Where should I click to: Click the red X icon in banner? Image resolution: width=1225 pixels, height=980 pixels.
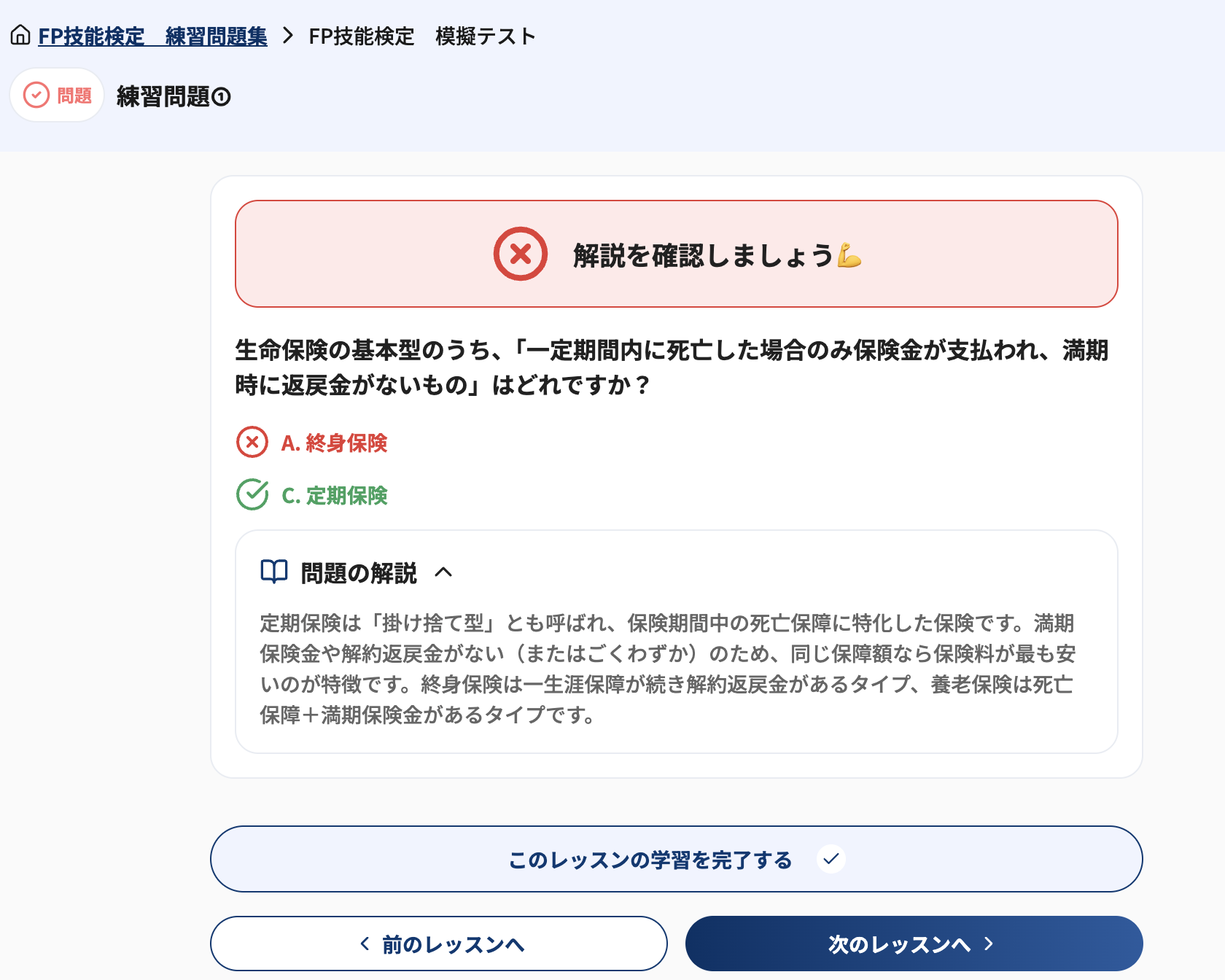pyautogui.click(x=521, y=254)
